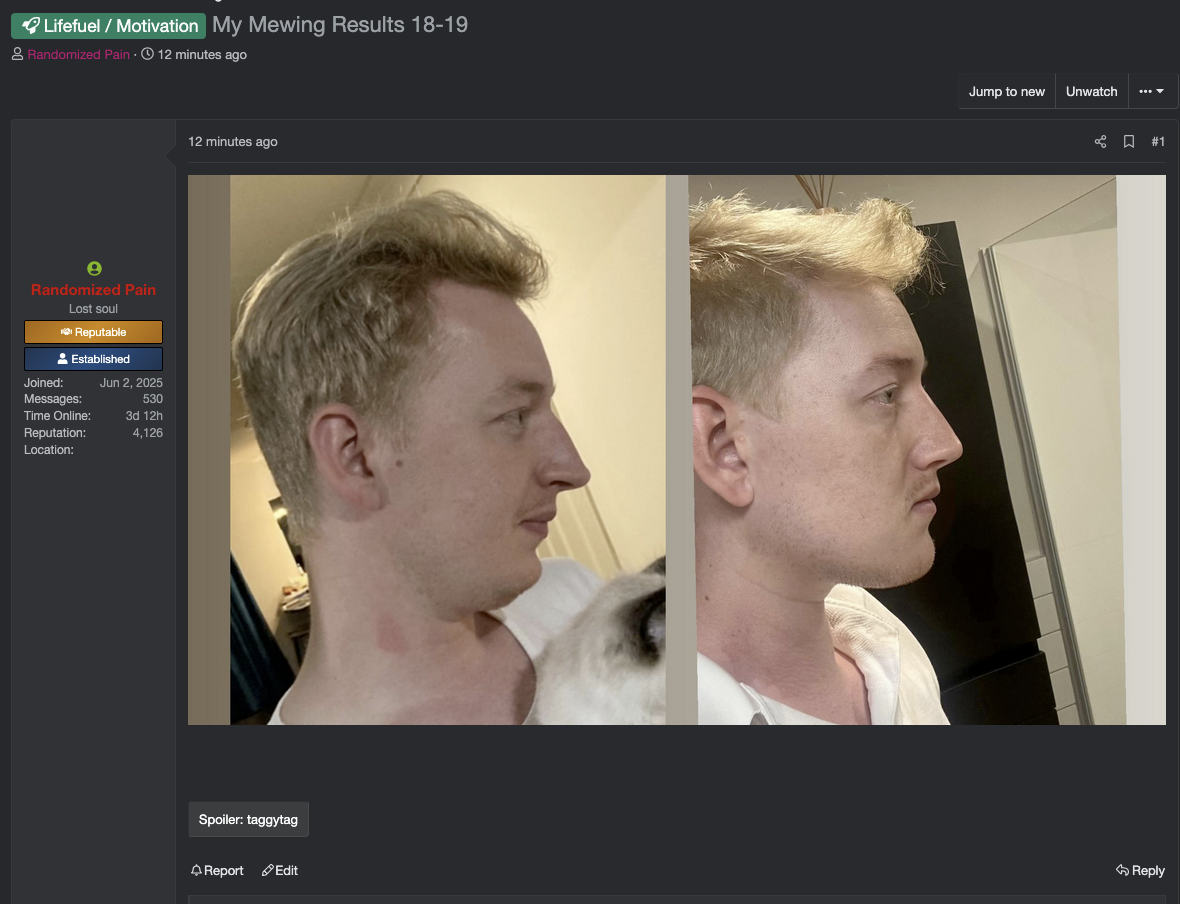Open the more options dropdown next to Unwatch
1180x904 pixels.
click(x=1151, y=91)
